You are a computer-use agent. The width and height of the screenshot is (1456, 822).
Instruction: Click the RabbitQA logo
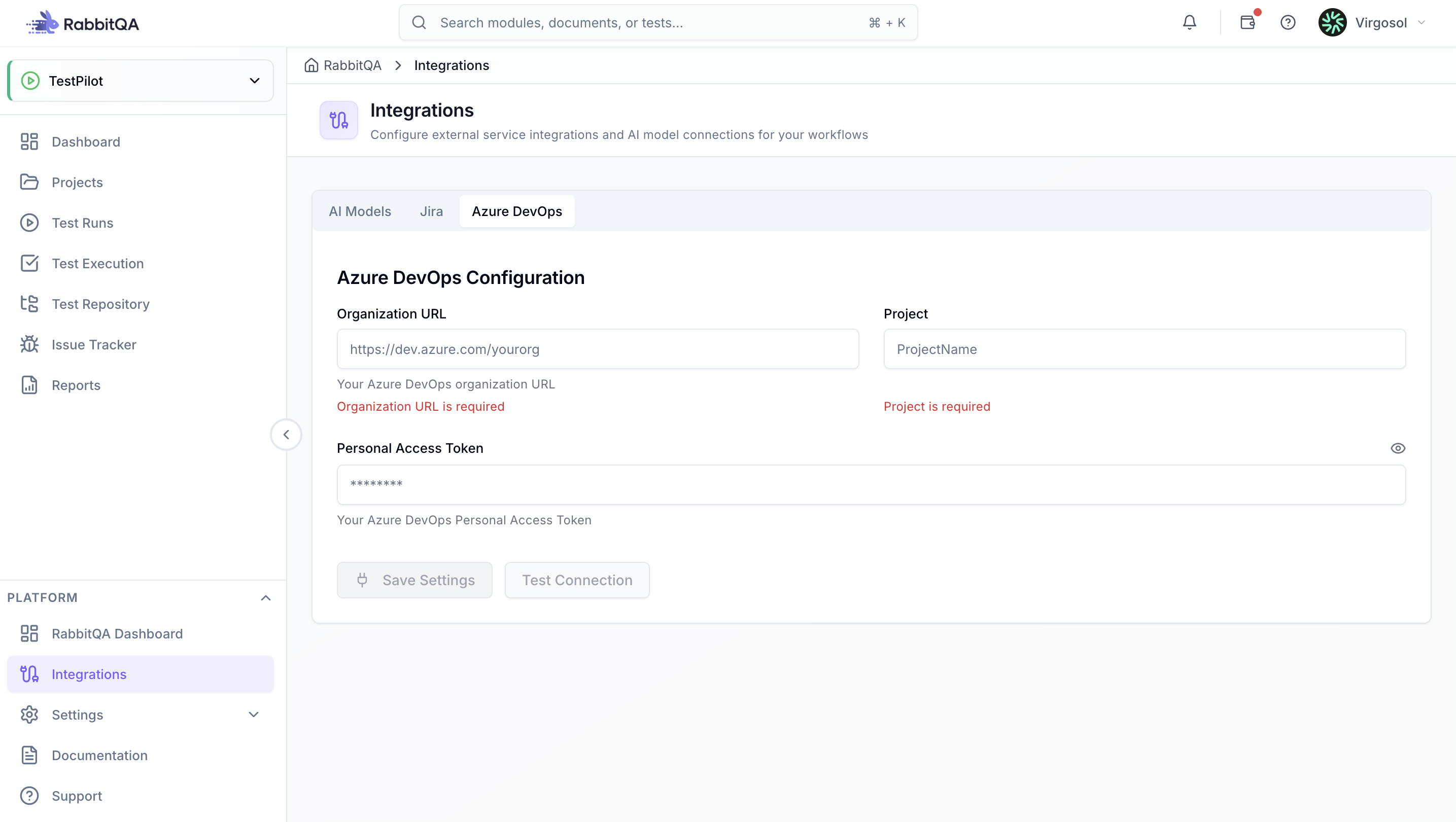coord(82,23)
